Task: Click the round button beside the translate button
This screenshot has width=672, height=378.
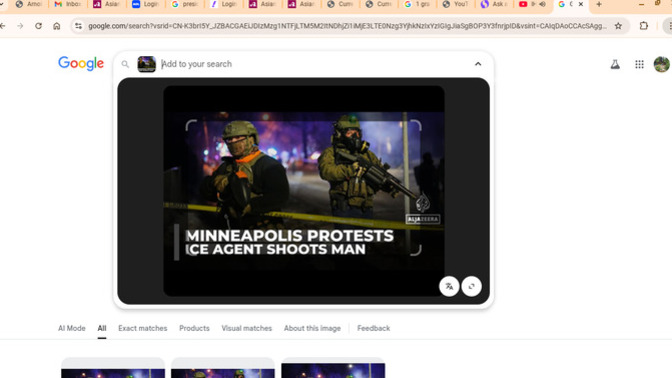Action: coord(471,286)
